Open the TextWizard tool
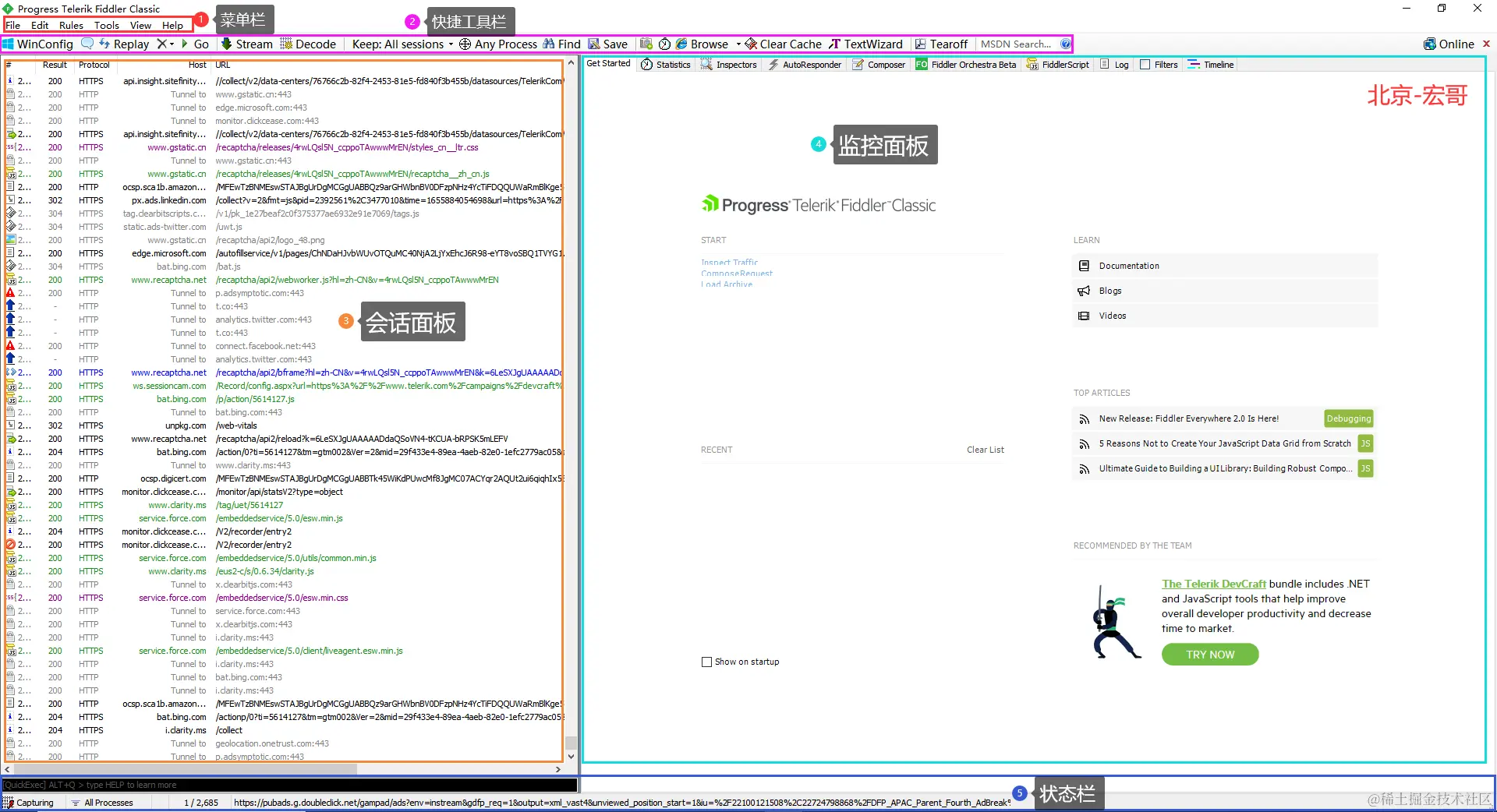This screenshot has width=1497, height=812. (x=865, y=44)
